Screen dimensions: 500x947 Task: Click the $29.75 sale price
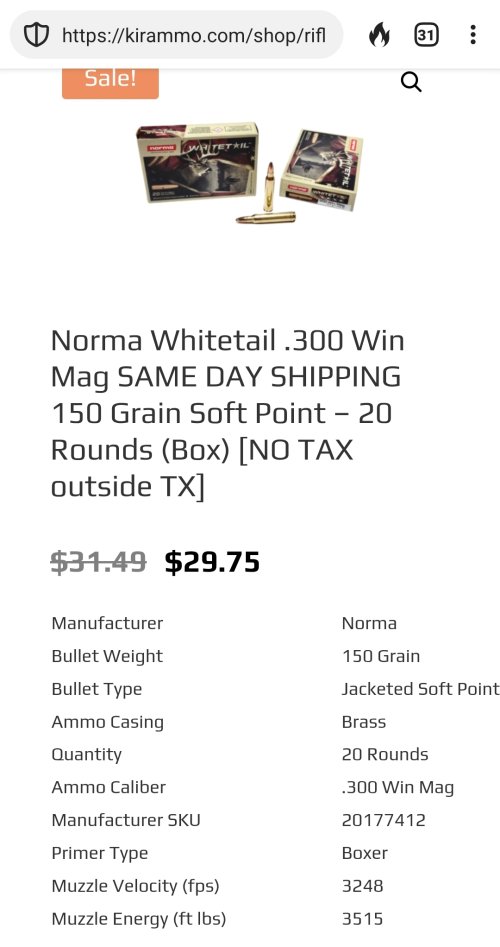click(x=213, y=562)
